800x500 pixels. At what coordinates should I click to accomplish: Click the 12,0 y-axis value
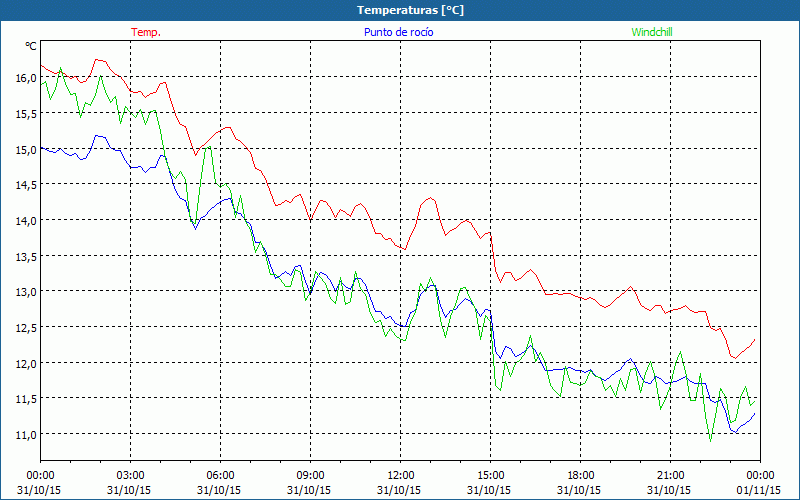[x=26, y=364]
